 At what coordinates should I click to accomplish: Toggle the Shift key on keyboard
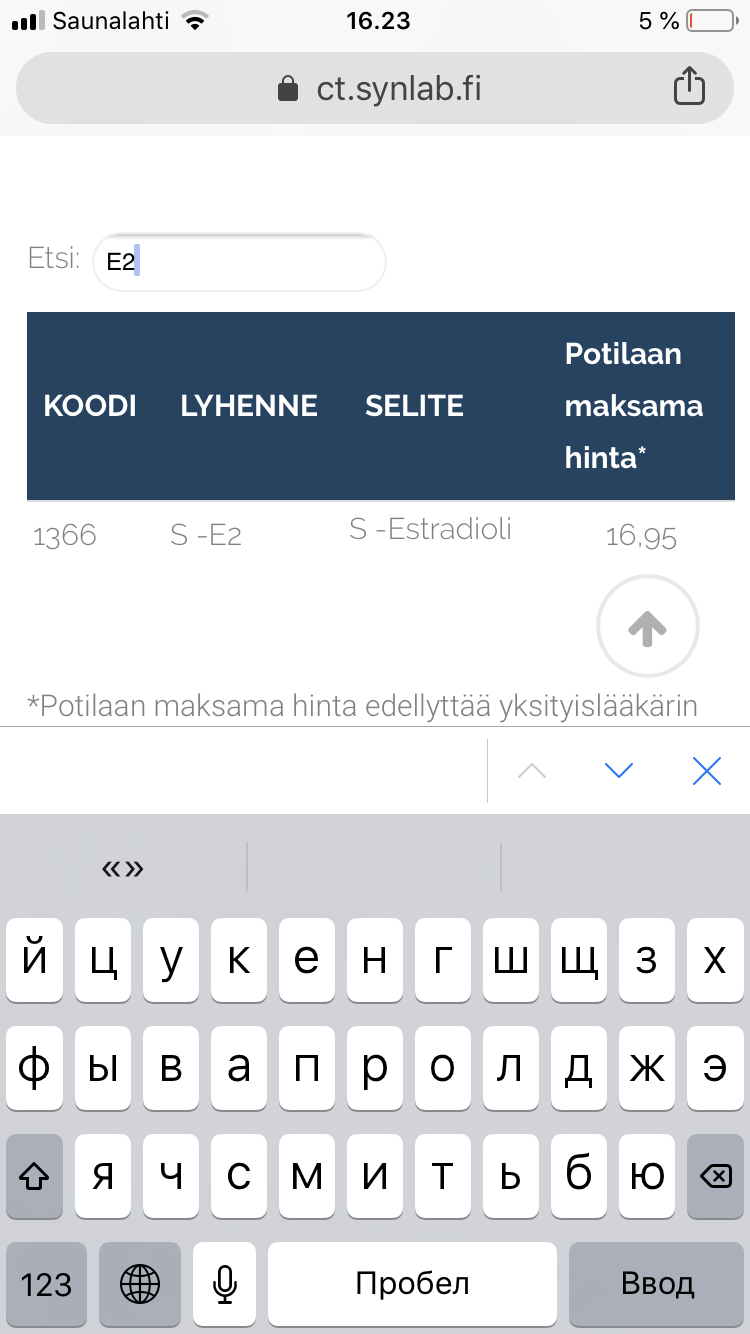35,1176
